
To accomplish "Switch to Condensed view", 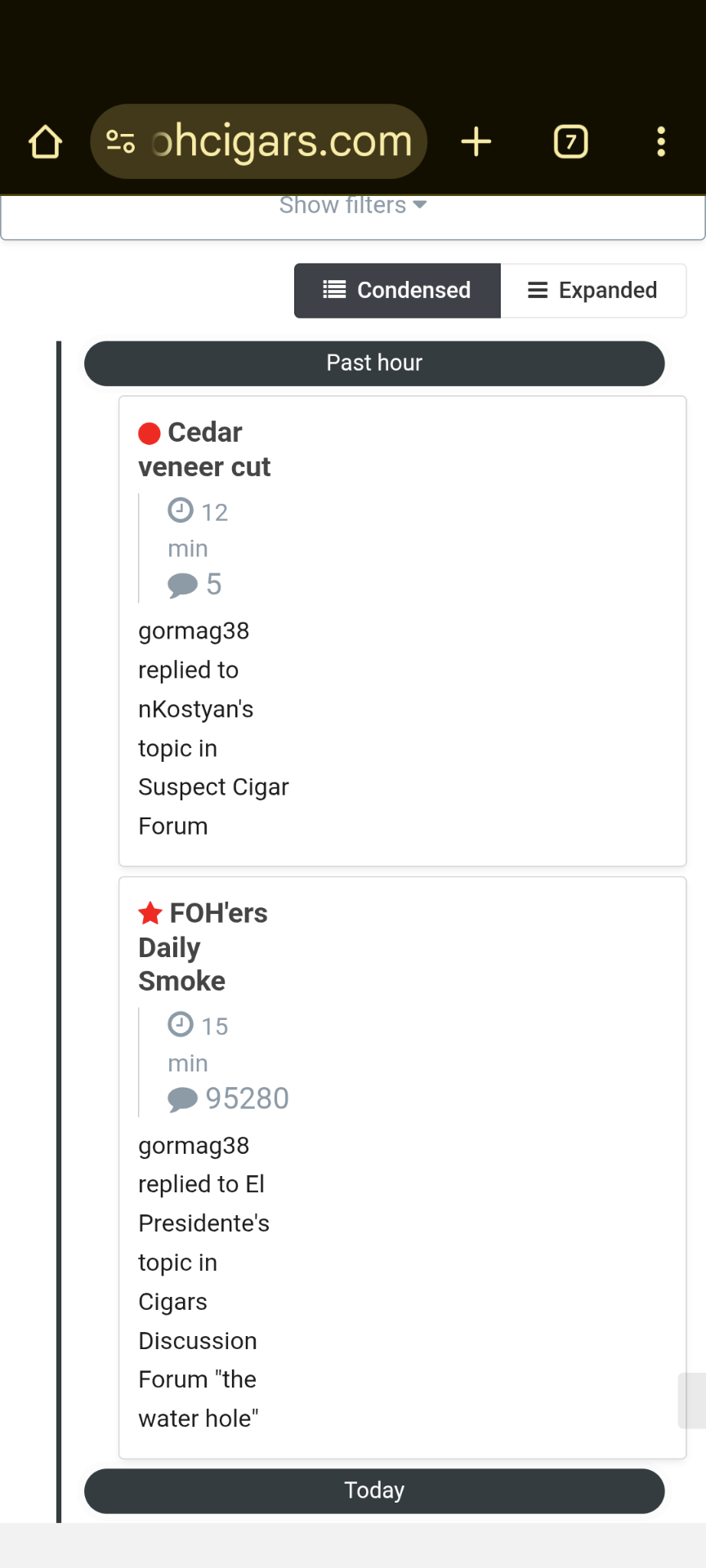I will 397,290.
